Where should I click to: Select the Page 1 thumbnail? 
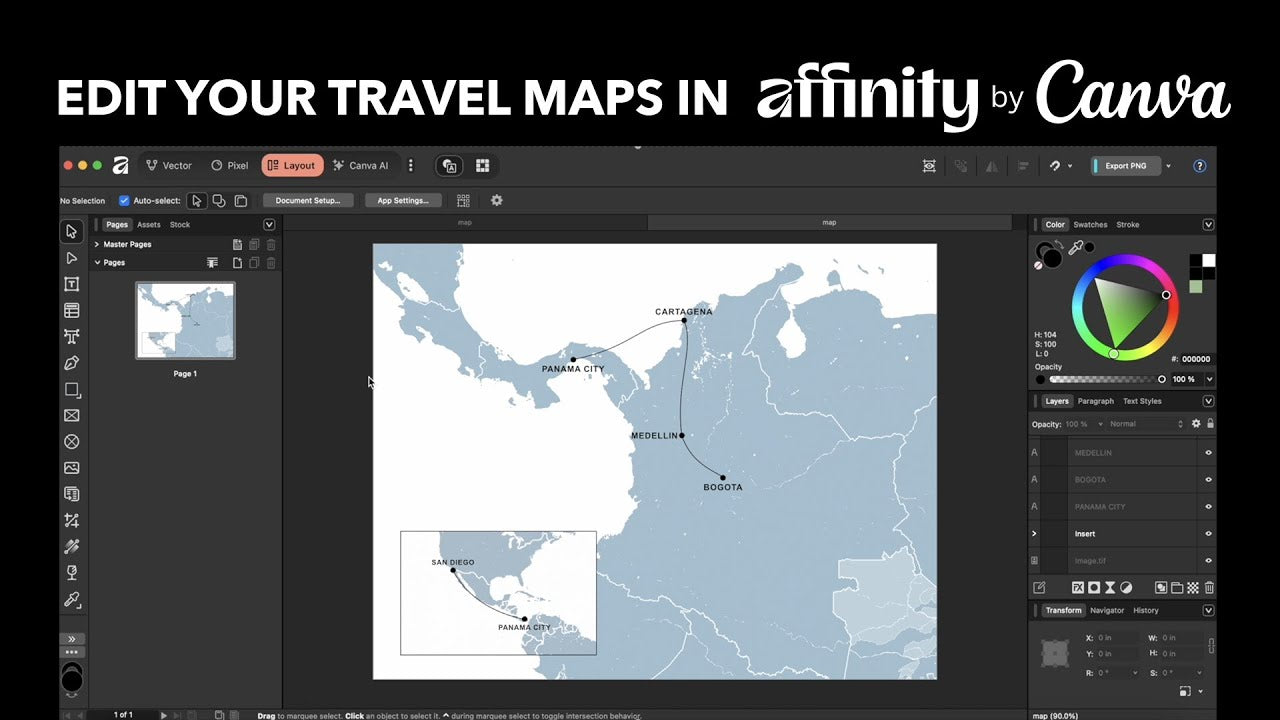pyautogui.click(x=185, y=320)
